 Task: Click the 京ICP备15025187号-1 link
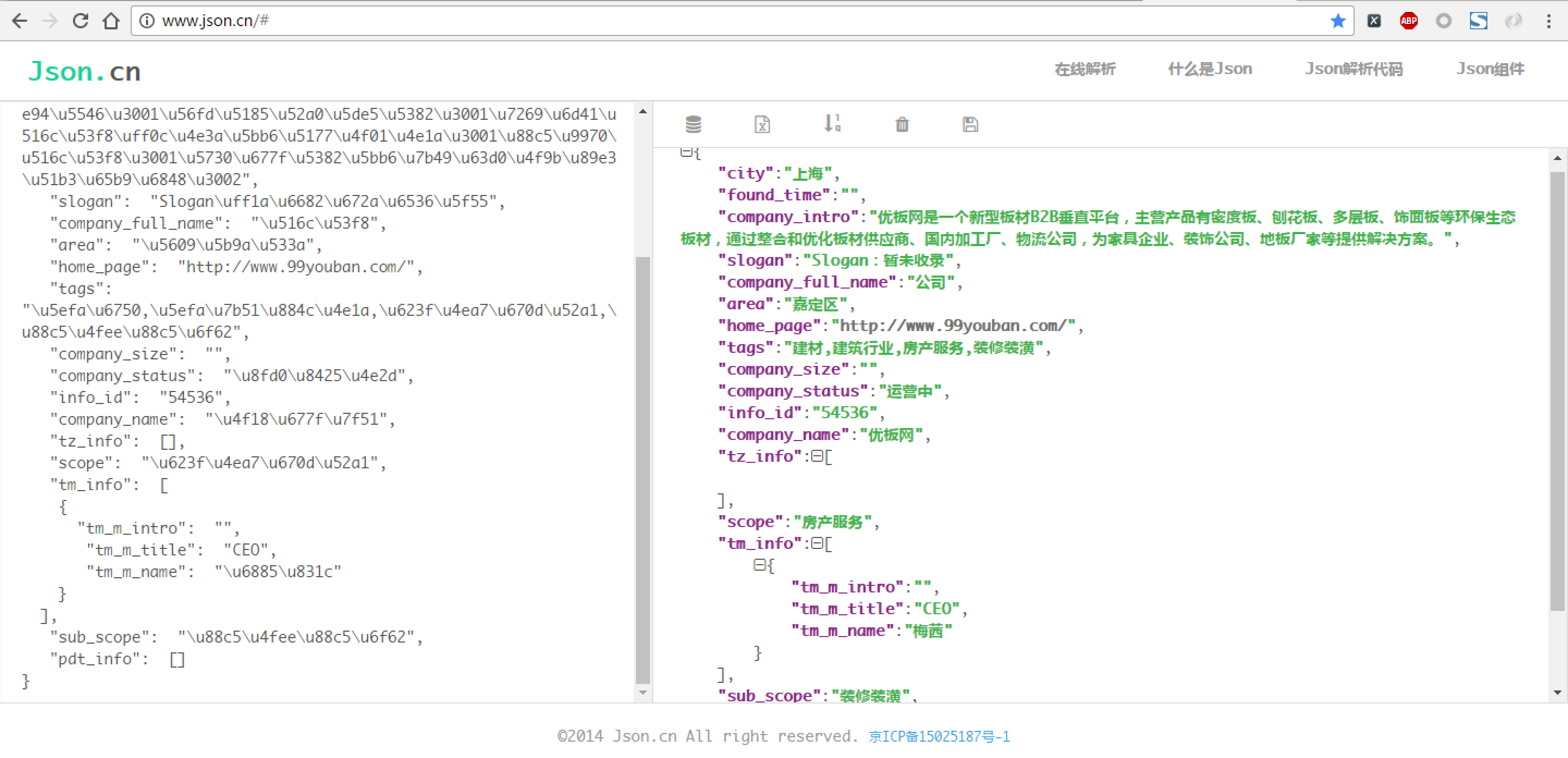tap(939, 736)
